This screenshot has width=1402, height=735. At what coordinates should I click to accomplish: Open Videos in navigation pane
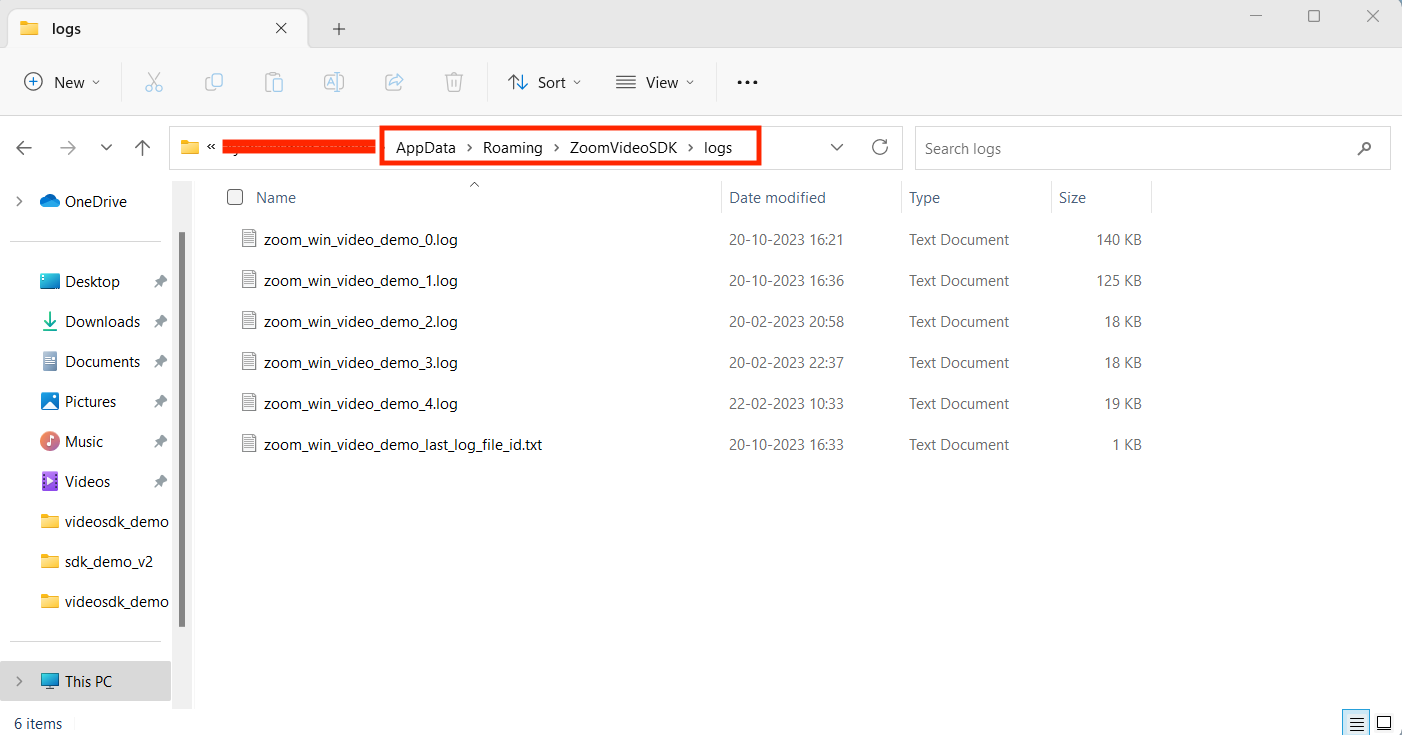(x=87, y=482)
